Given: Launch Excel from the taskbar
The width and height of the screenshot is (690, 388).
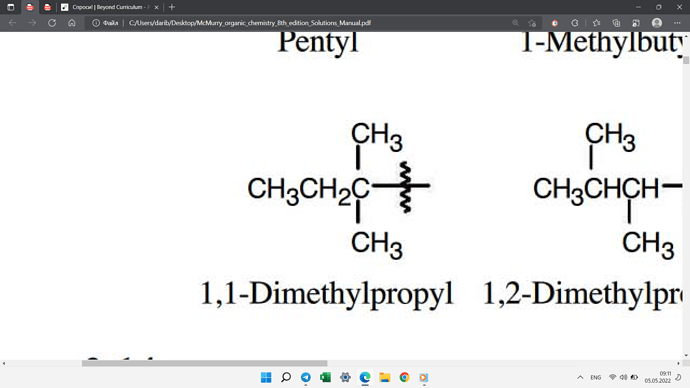Looking at the screenshot, I should [325, 377].
